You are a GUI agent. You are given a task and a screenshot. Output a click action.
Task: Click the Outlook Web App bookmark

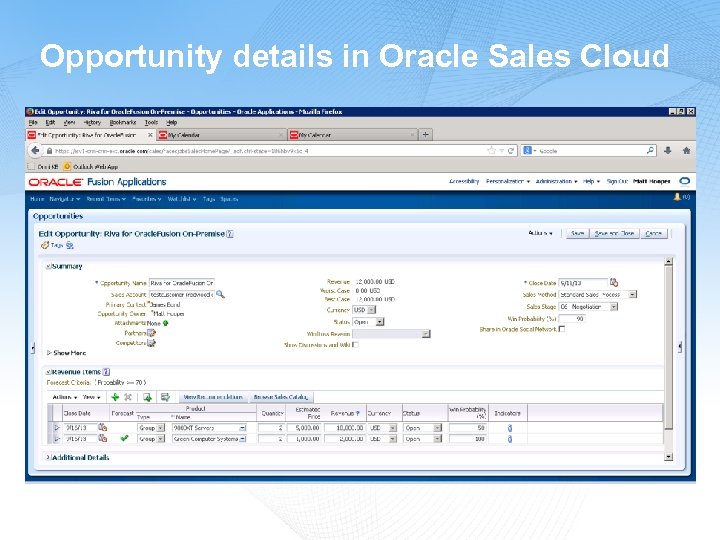91,167
